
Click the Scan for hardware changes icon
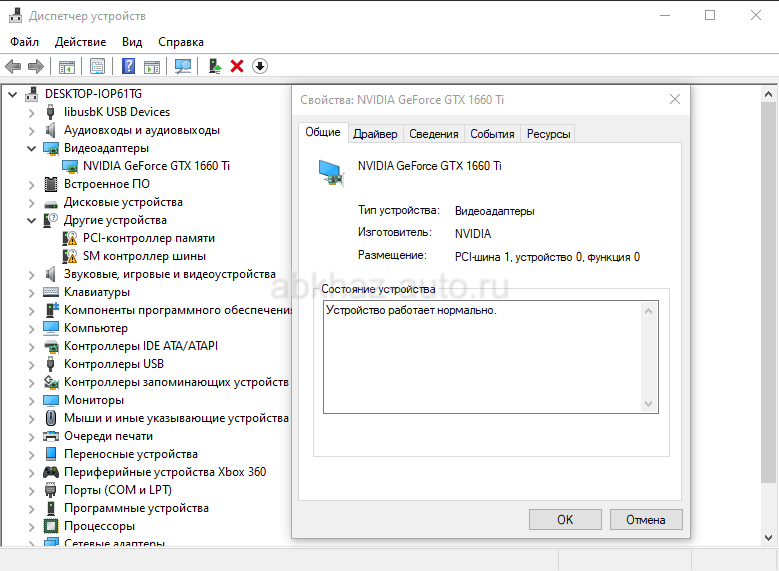(x=183, y=67)
